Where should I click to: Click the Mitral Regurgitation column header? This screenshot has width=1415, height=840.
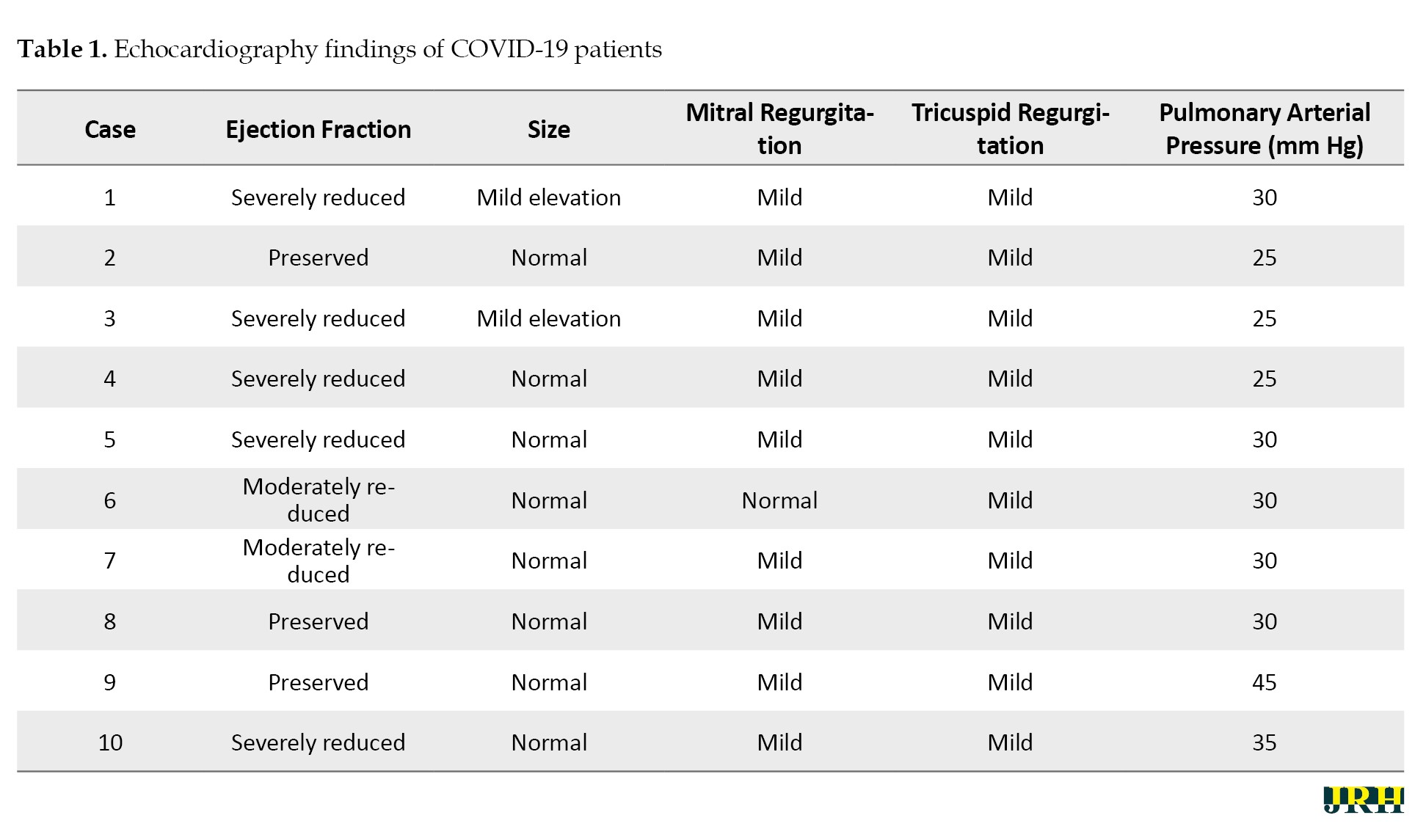[x=779, y=129]
